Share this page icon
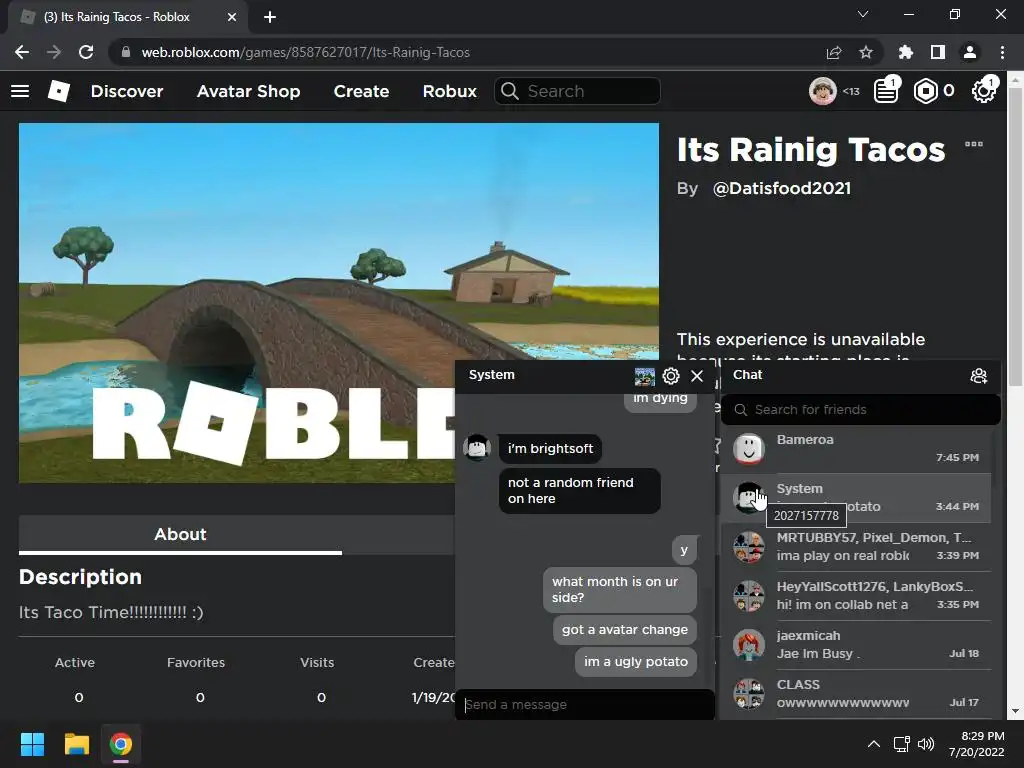 click(834, 52)
